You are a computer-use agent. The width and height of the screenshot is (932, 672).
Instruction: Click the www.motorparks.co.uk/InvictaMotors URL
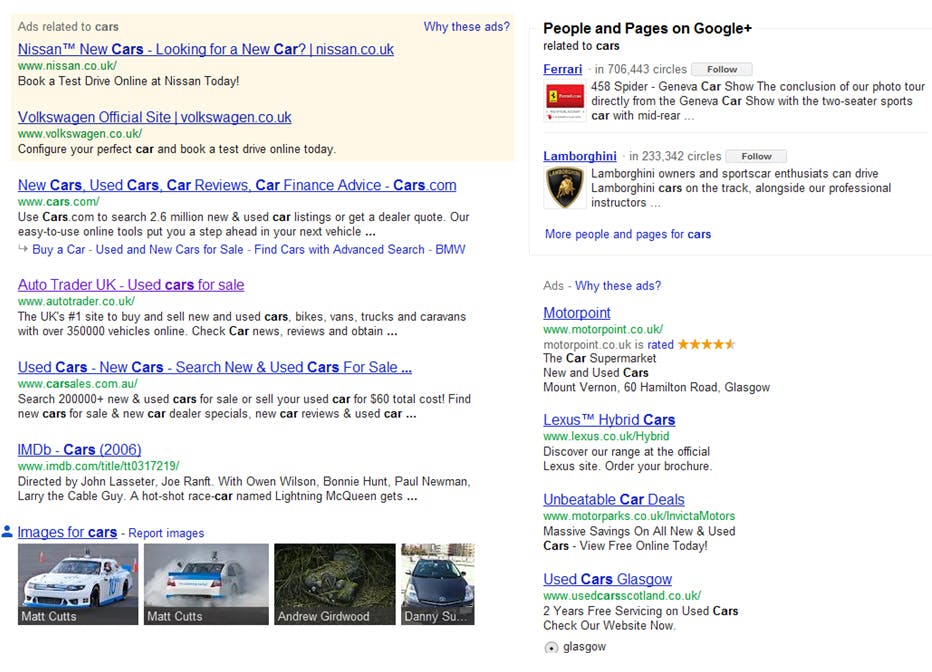click(639, 516)
